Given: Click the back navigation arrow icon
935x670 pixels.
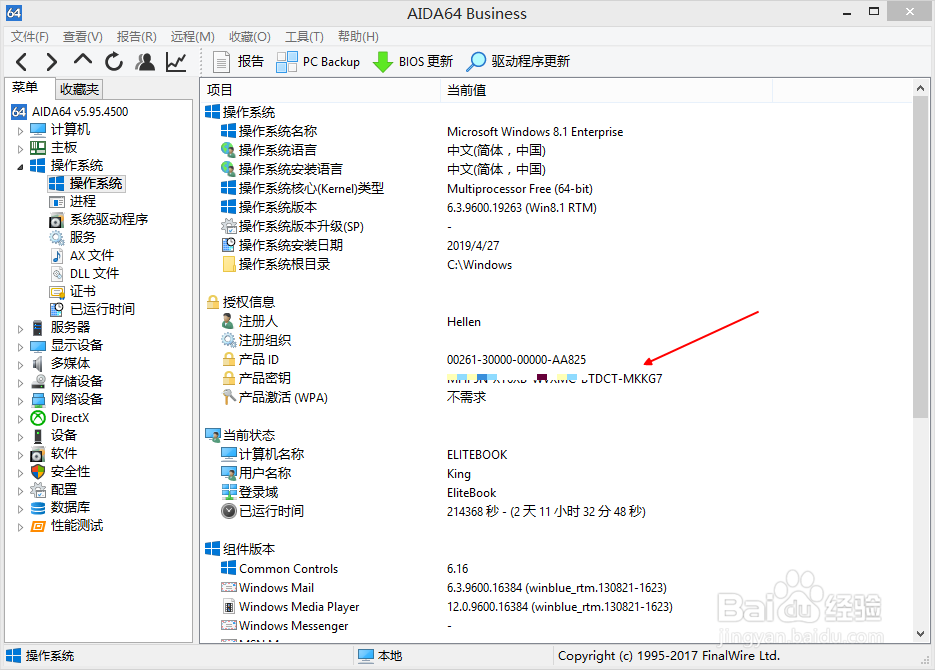Looking at the screenshot, I should point(21,61).
